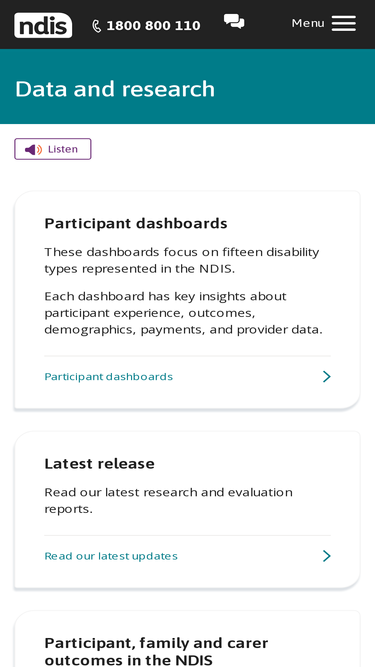The width and height of the screenshot is (375, 667).
Task: Click the ndis logo
Action: click(43, 25)
